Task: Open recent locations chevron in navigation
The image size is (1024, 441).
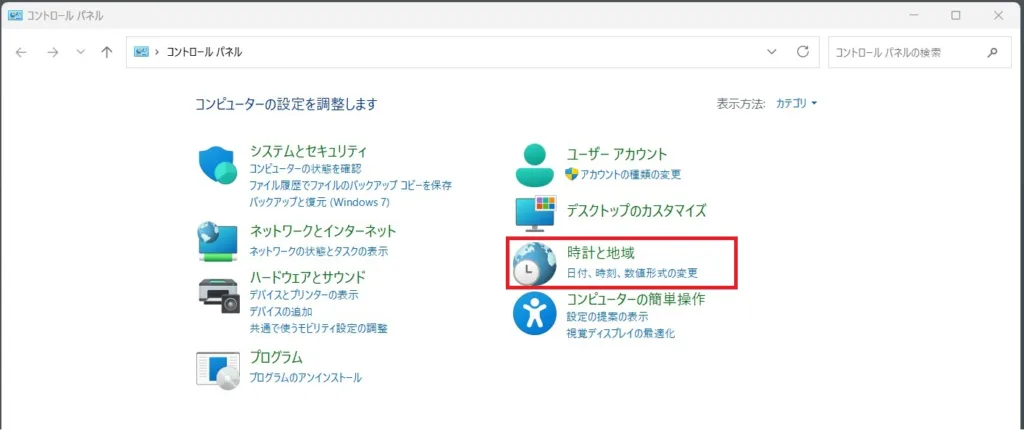Action: (81, 52)
